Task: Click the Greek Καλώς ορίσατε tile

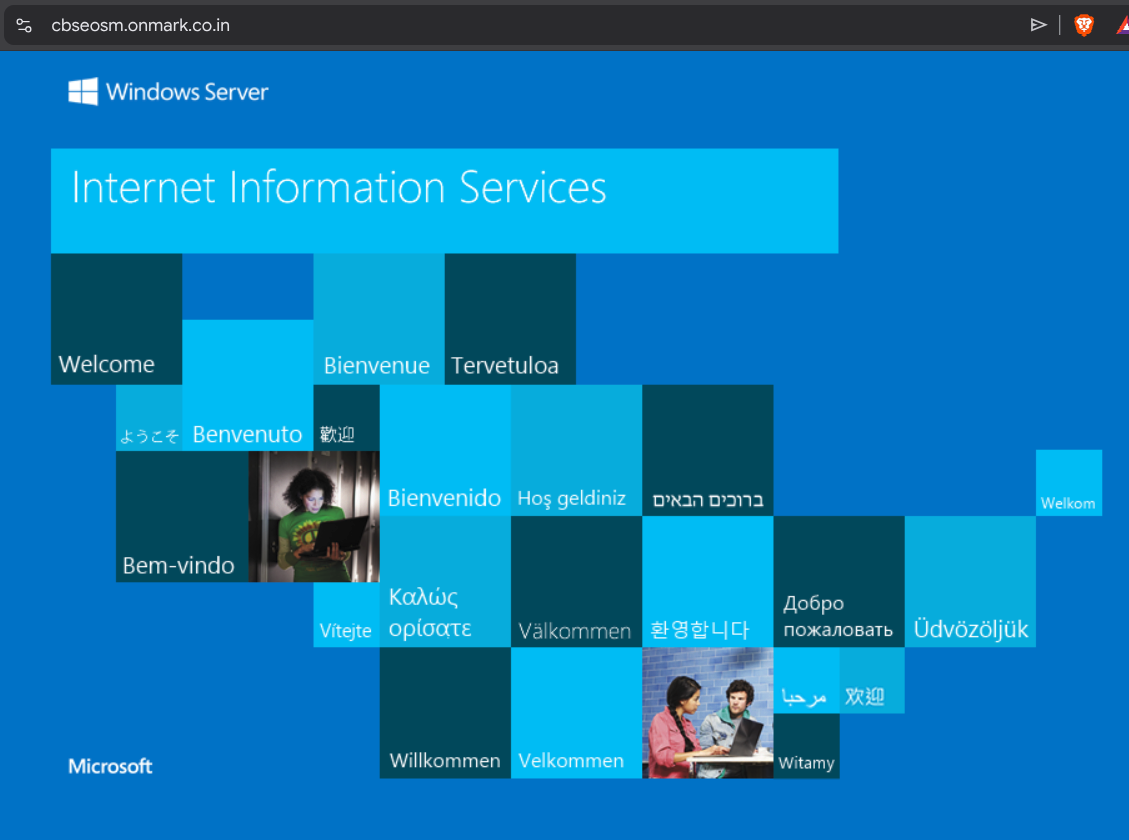Action: coord(445,582)
